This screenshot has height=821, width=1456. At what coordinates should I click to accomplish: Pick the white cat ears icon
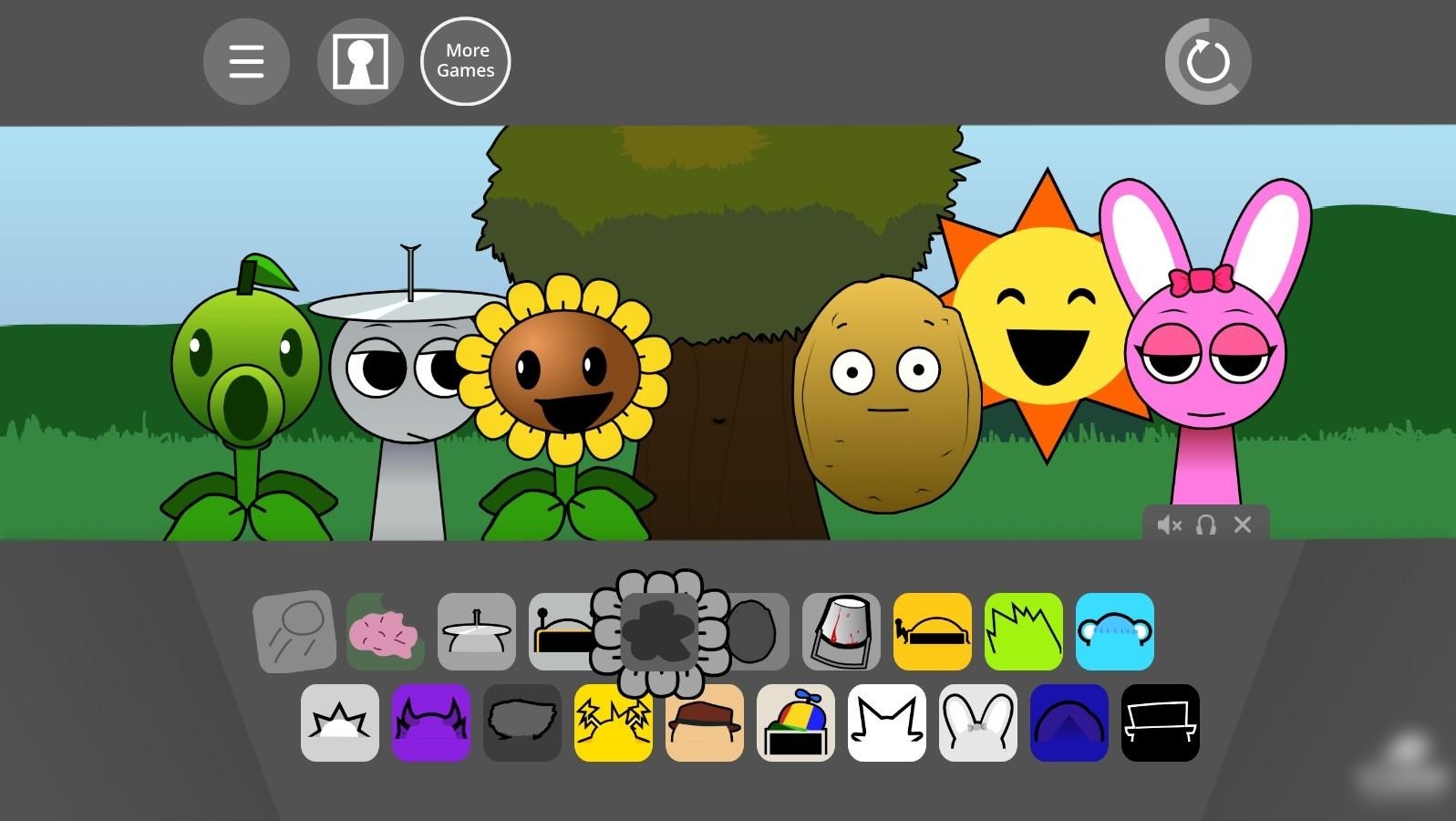click(x=886, y=723)
